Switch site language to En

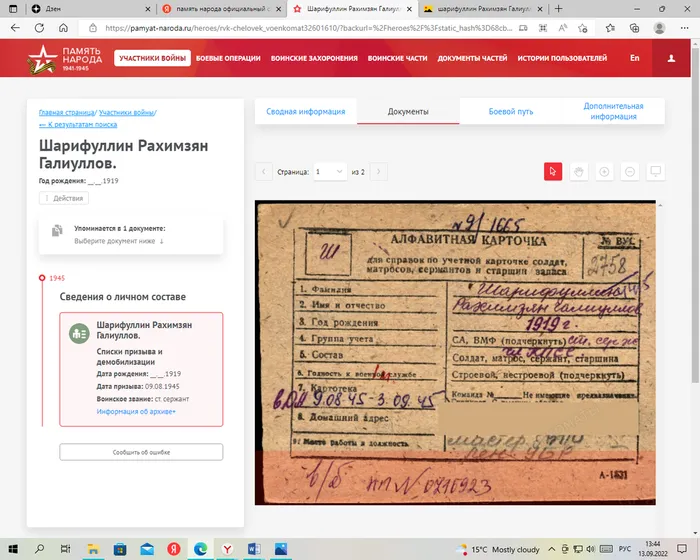point(634,58)
